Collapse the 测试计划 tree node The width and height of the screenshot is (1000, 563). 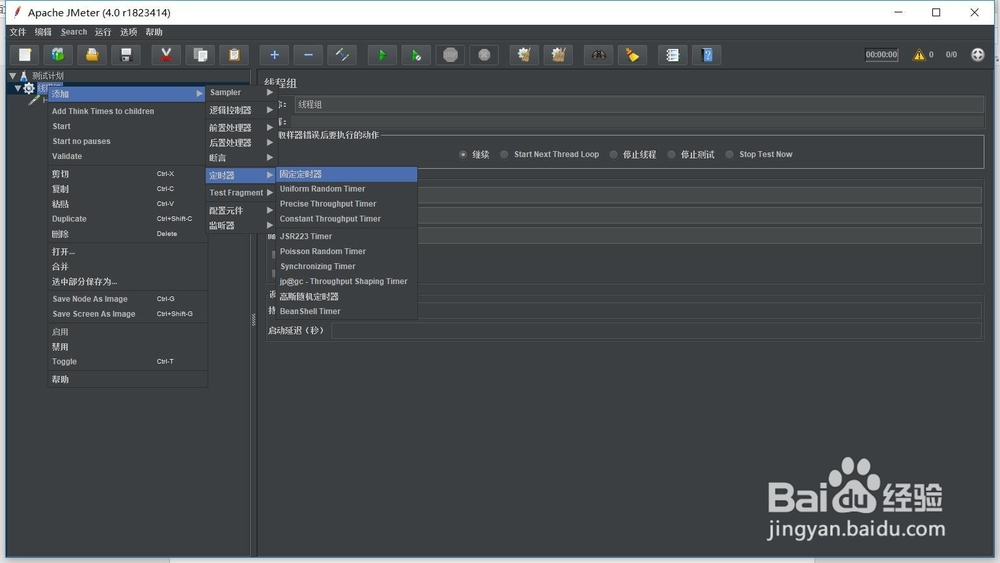pos(12,76)
